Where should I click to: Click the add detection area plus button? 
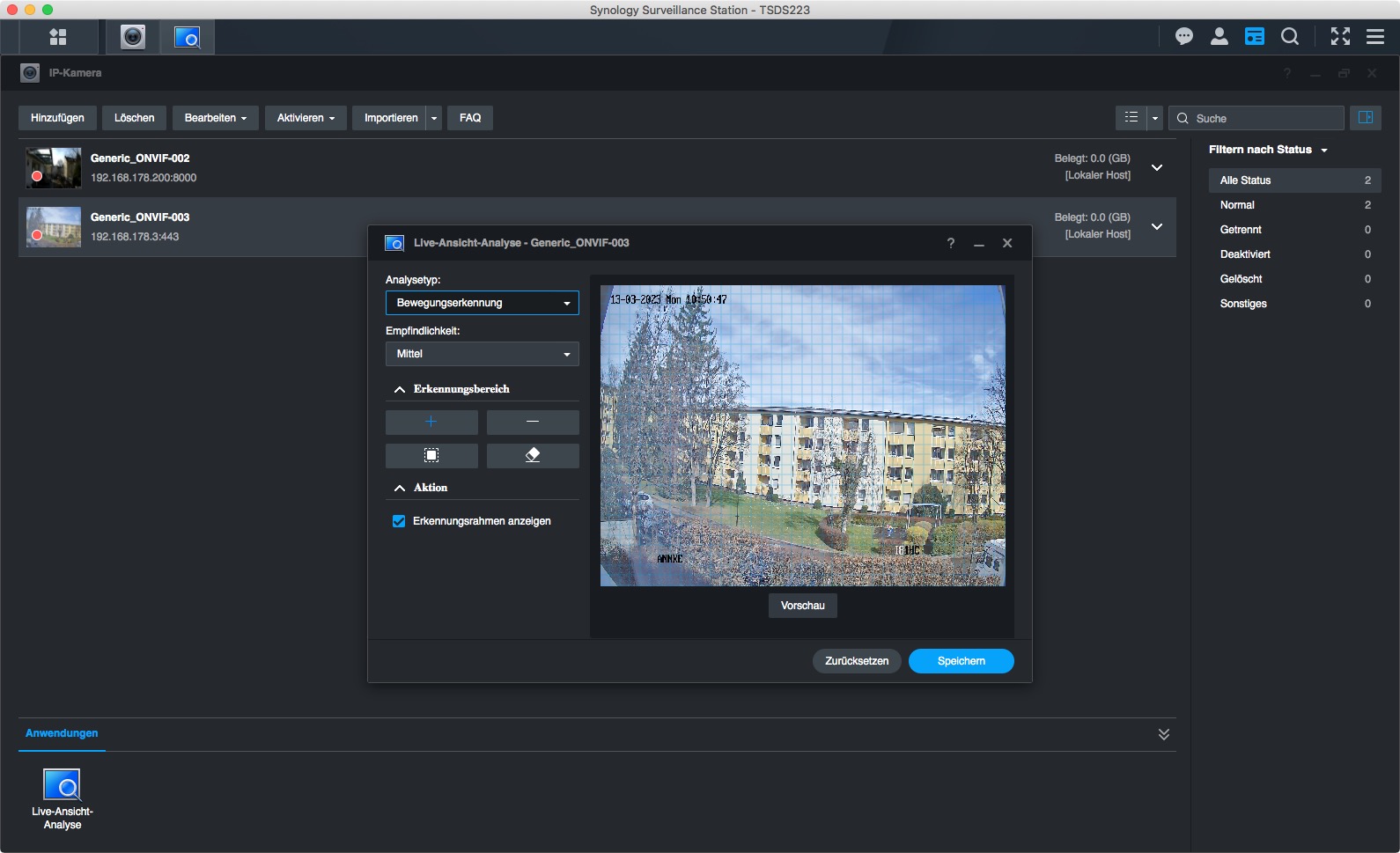pyautogui.click(x=431, y=423)
